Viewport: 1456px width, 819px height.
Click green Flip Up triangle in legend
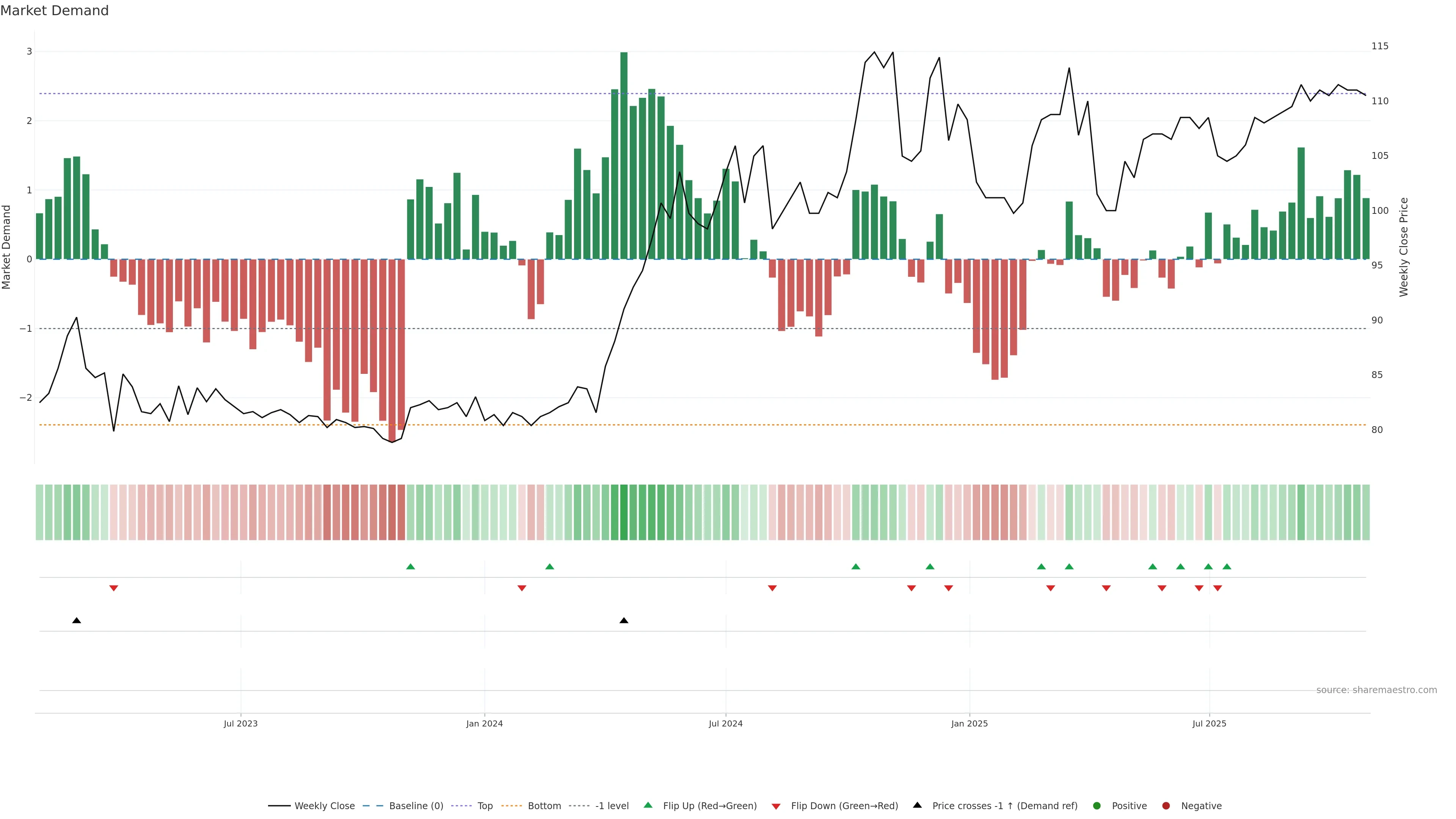(648, 805)
